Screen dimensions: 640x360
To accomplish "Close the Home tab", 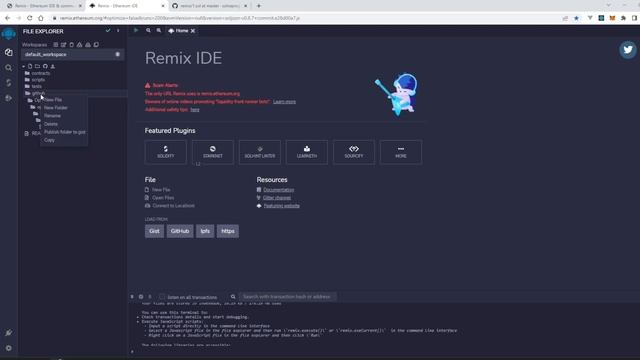I will tap(193, 31).
